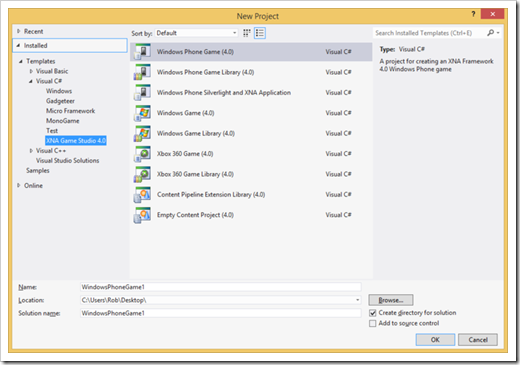Select the Gadgeteer template category
Viewport: 520px width, 365px height.
(60, 101)
